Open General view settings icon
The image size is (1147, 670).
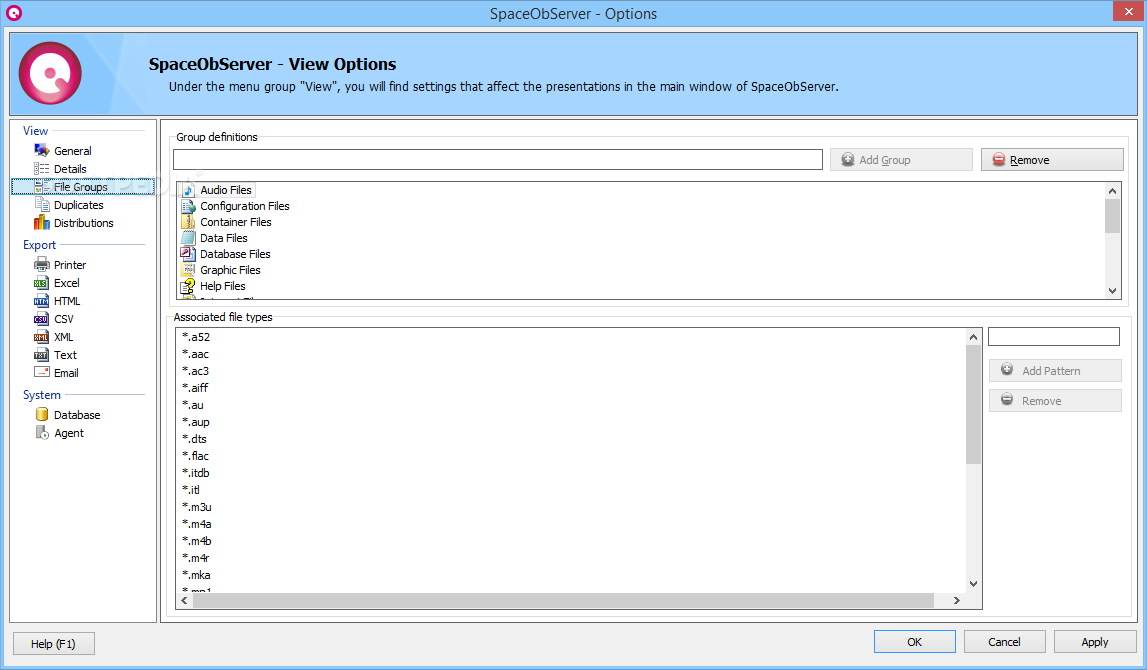(x=42, y=150)
